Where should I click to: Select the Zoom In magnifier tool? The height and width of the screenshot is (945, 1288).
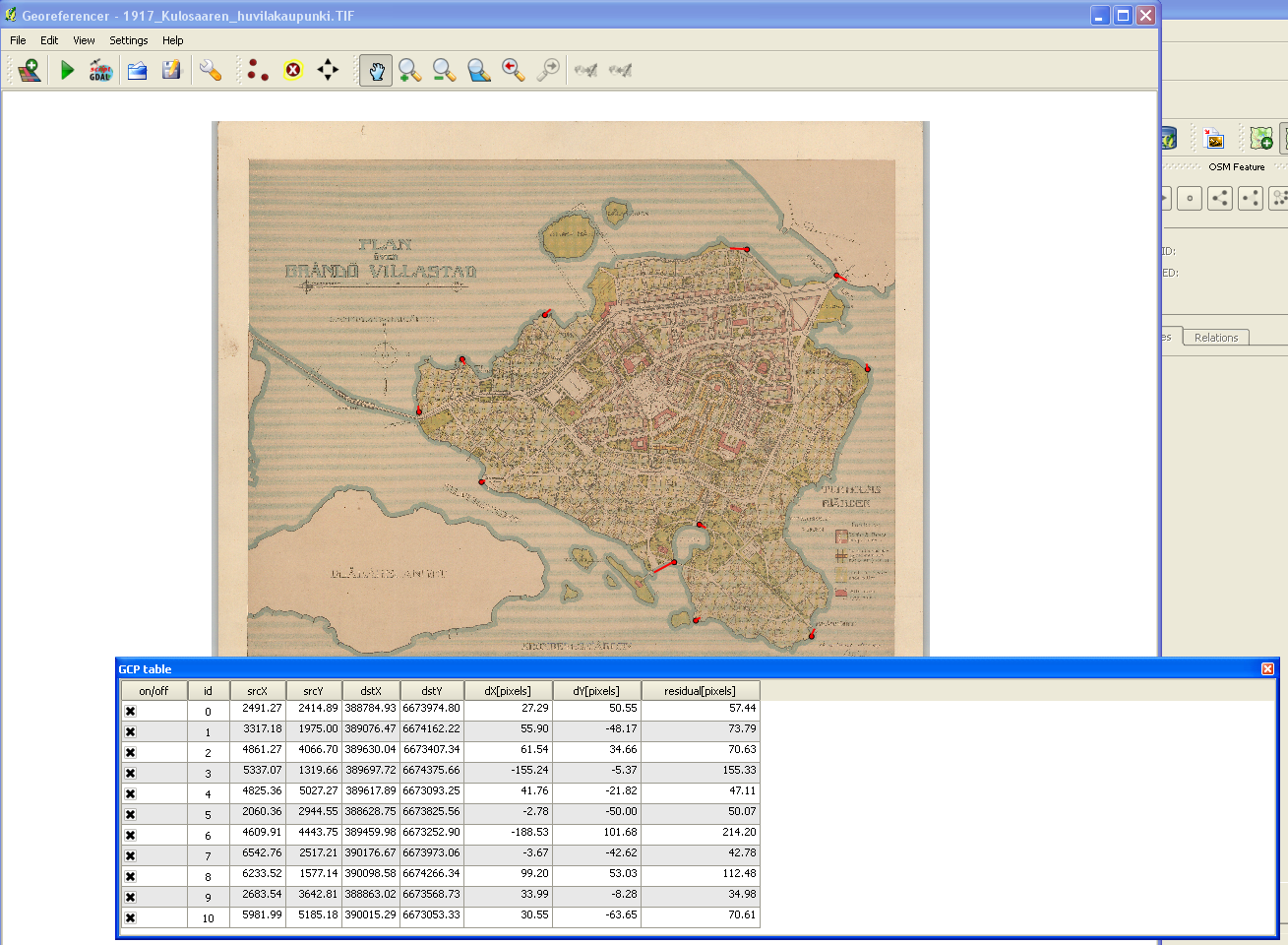point(410,70)
